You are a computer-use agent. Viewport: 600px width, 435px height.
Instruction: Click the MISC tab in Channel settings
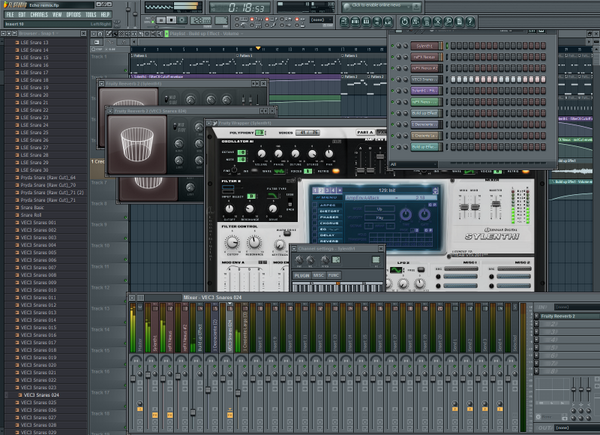[318, 275]
